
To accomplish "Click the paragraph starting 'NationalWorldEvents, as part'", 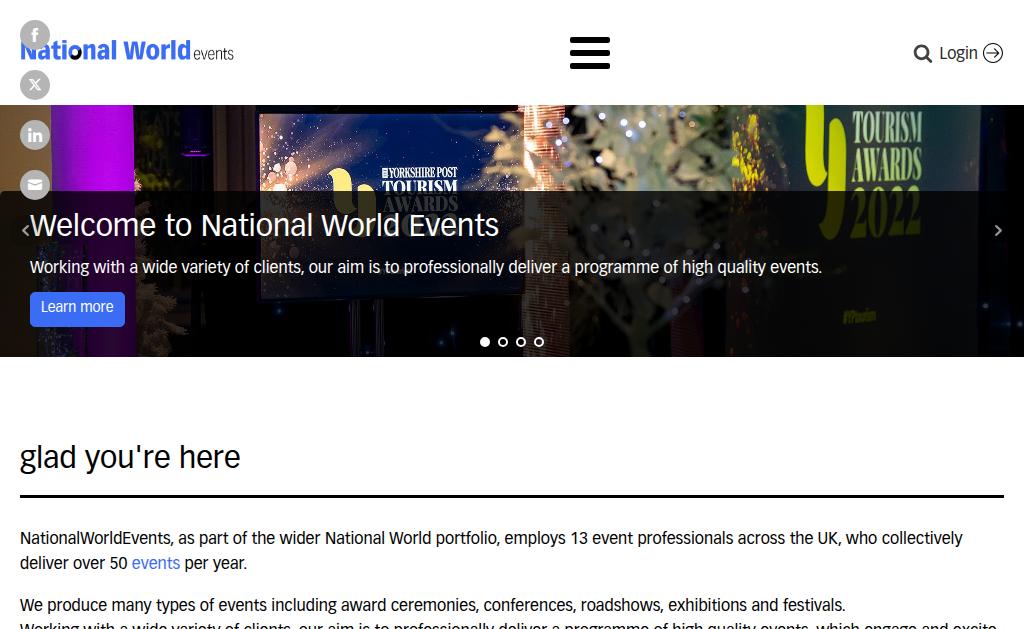I will point(491,551).
